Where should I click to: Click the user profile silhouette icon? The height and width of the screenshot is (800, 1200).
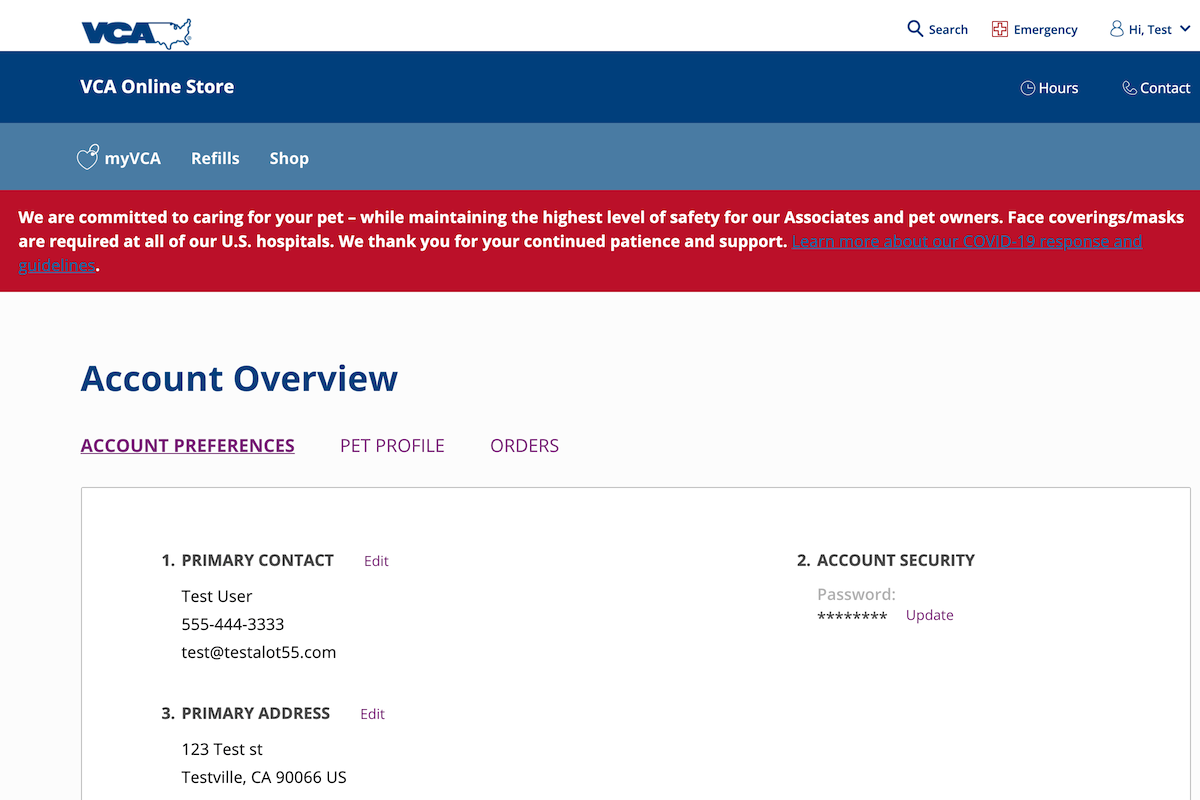1116,29
